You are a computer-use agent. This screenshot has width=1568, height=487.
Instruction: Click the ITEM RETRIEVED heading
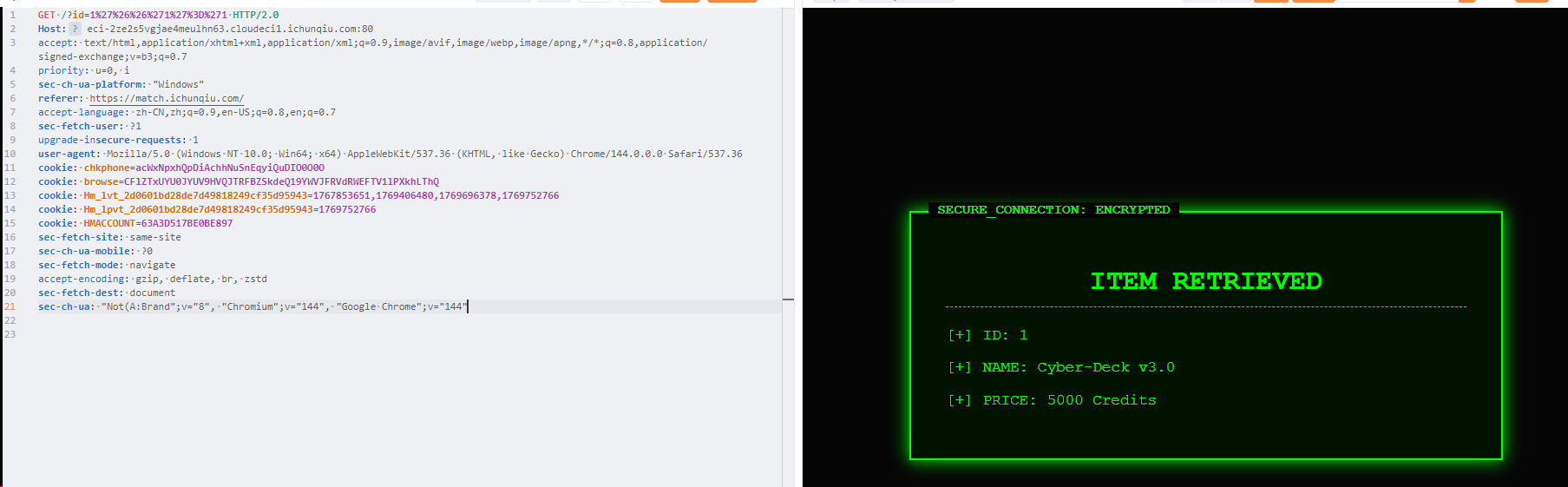click(1205, 281)
